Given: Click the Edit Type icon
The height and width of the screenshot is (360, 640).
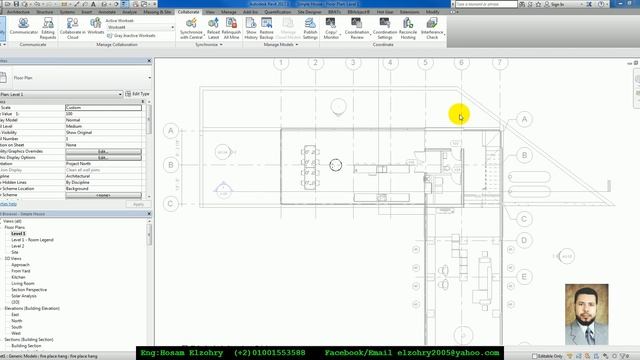Looking at the screenshot, I should pos(128,94).
